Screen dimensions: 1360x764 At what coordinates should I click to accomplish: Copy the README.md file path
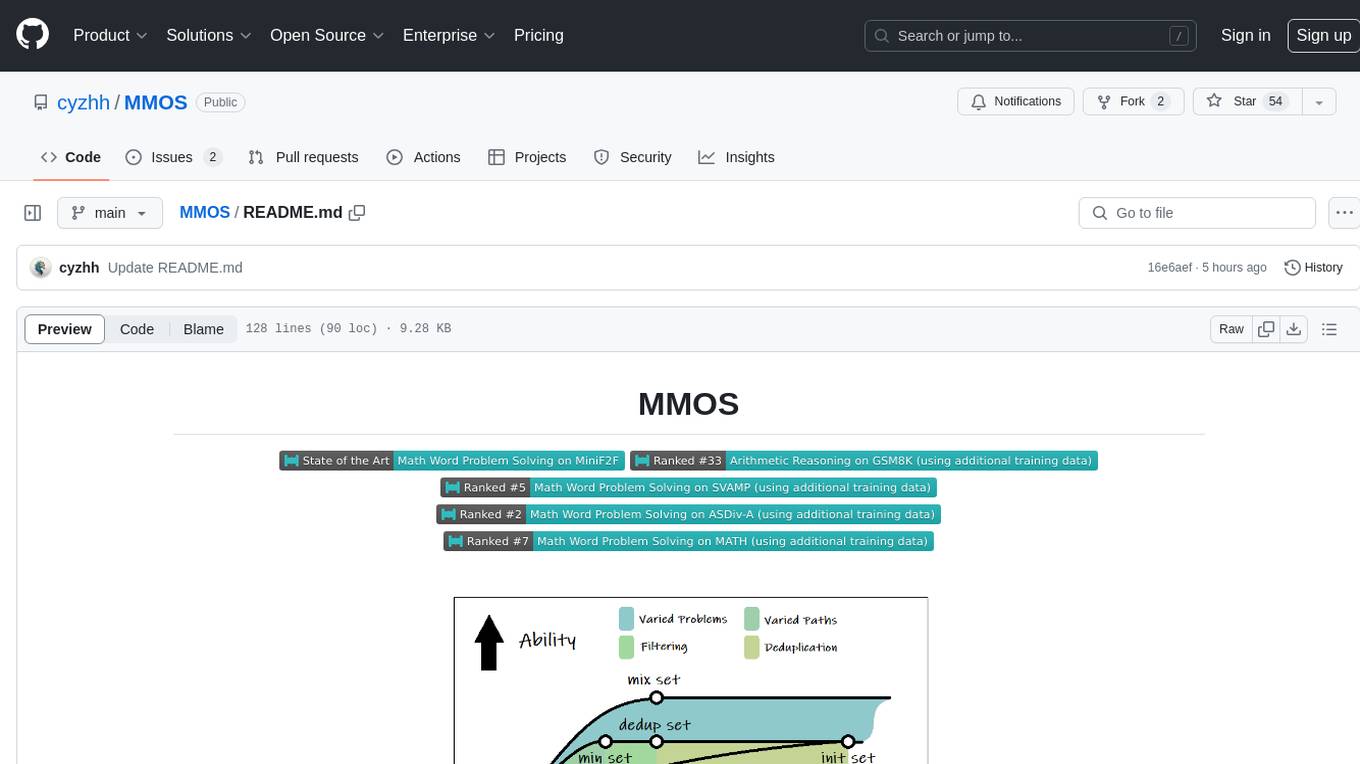pyautogui.click(x=357, y=213)
